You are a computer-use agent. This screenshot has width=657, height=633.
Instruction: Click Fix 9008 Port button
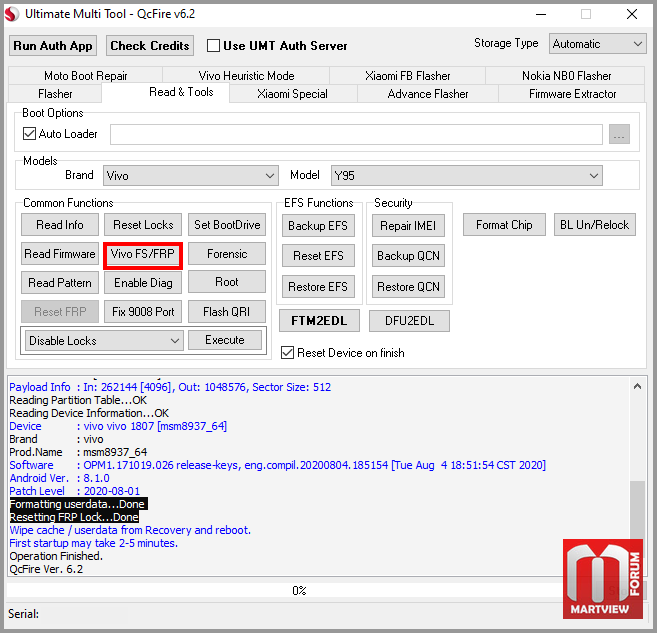pos(143,312)
